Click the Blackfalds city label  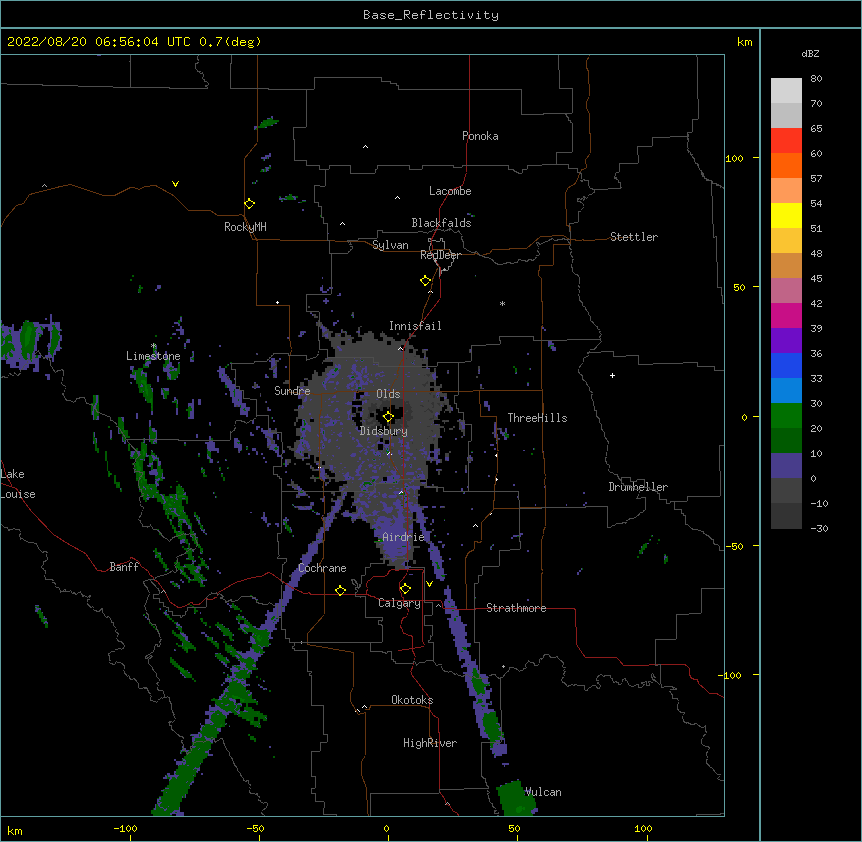441,223
